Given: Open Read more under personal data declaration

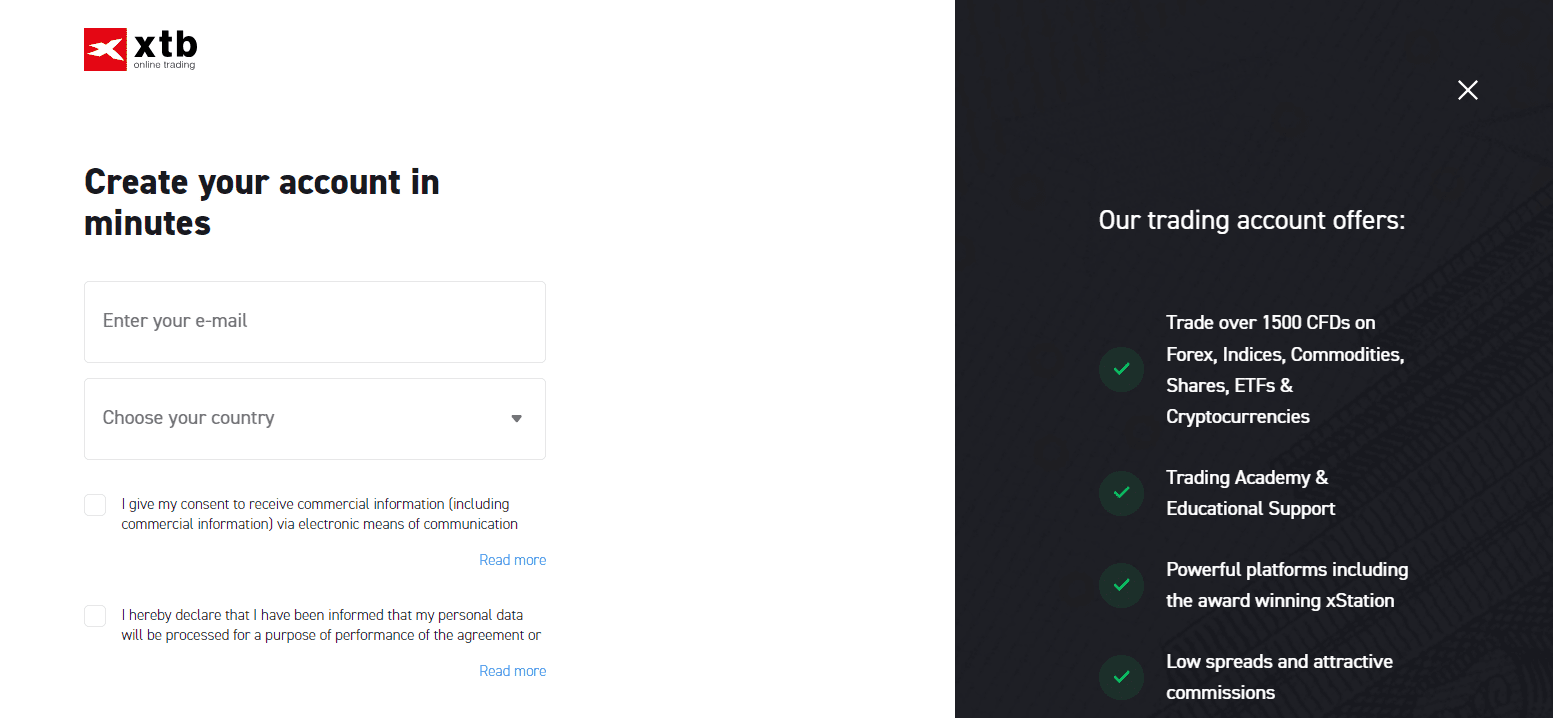Looking at the screenshot, I should point(512,671).
